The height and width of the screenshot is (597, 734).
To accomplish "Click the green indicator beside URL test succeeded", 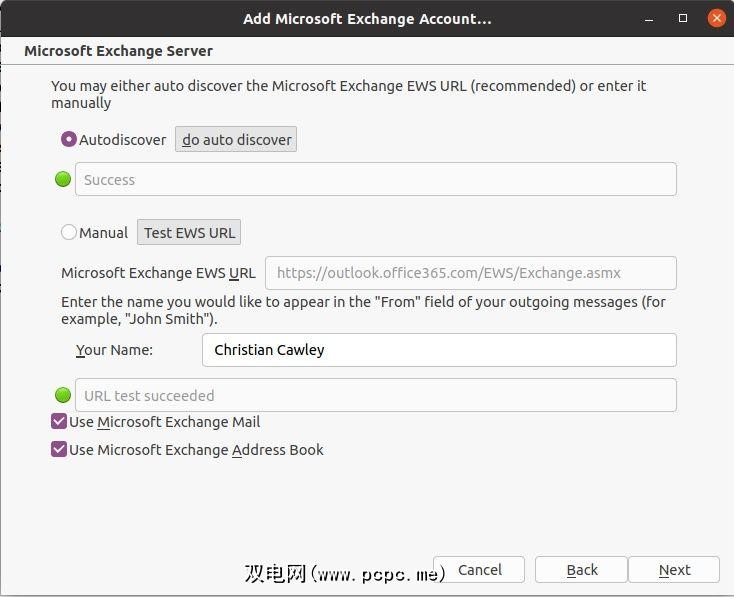I will [x=63, y=395].
